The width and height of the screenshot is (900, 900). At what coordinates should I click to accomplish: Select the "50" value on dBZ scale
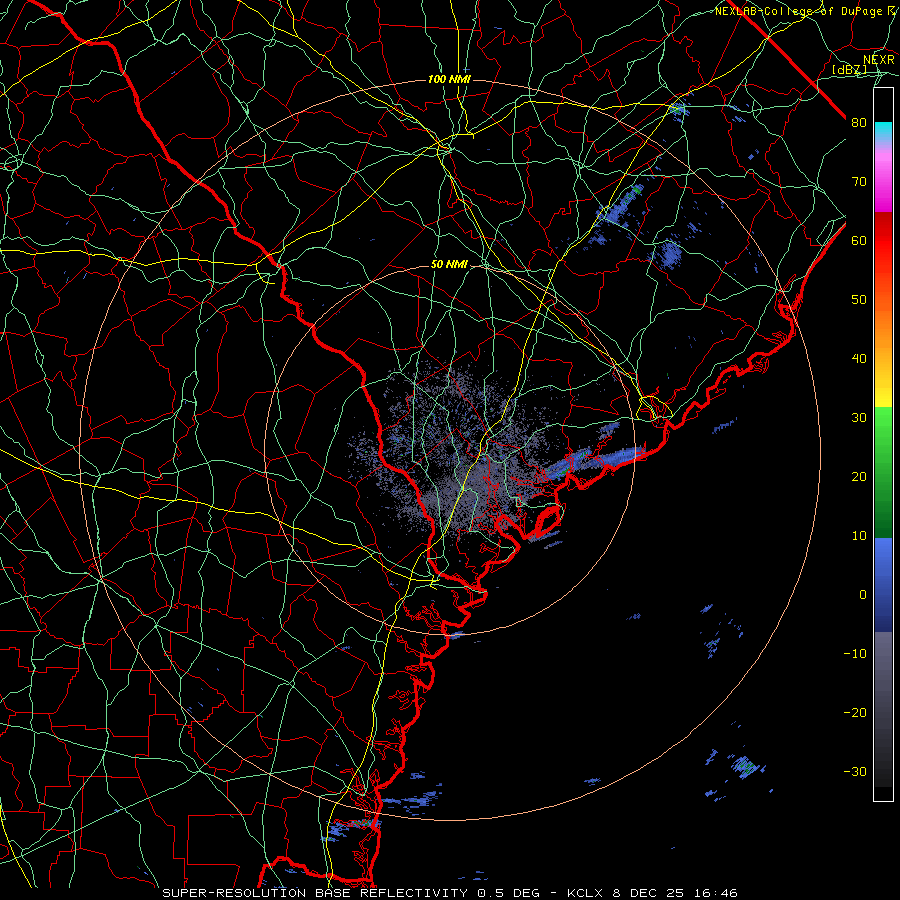point(859,299)
